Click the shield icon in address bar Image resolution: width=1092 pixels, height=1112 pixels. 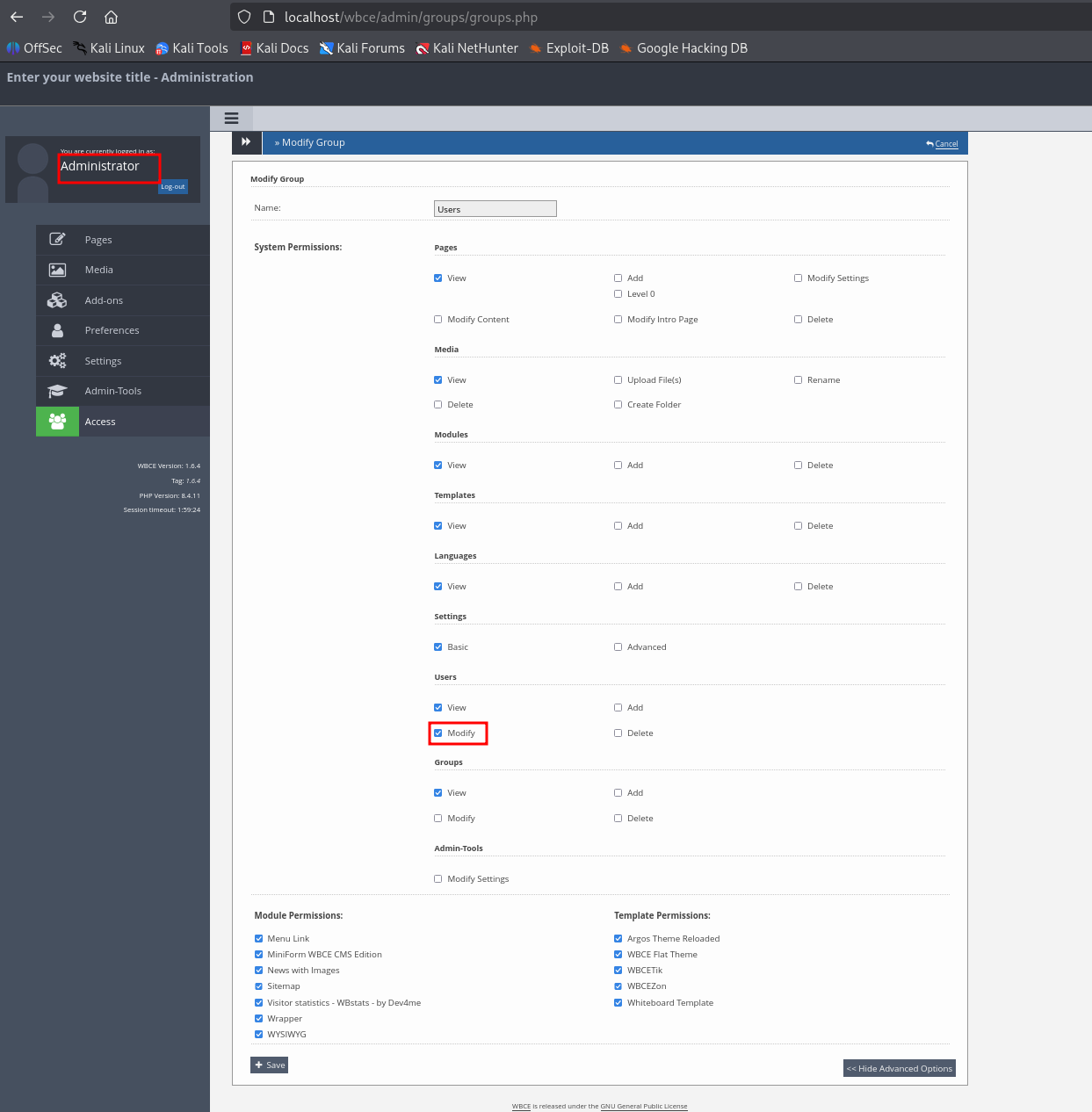coord(245,17)
